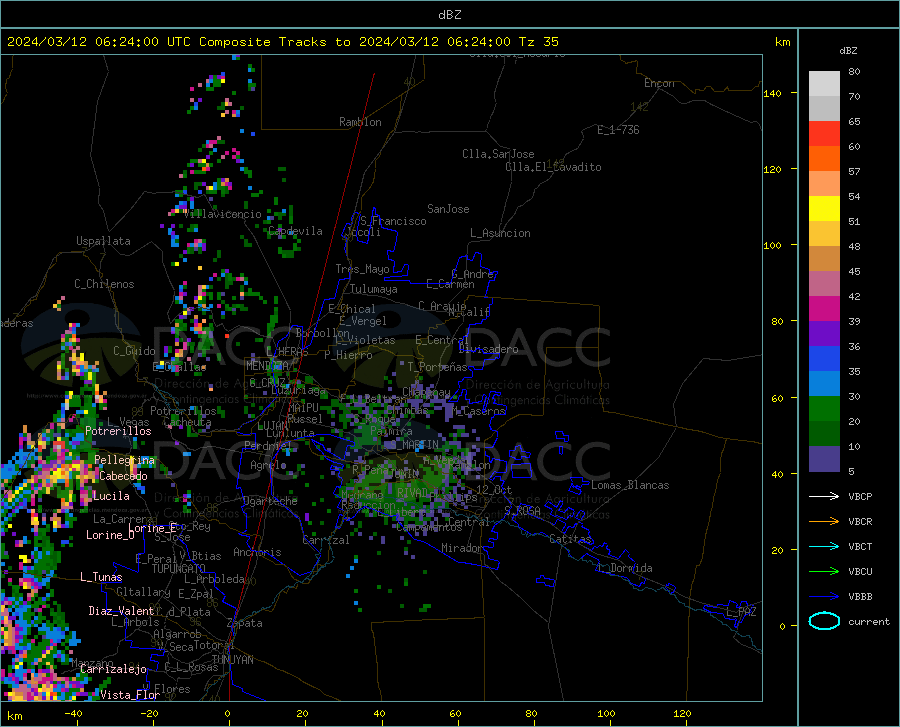The height and width of the screenshot is (727, 900).
Task: Click the 'Uspallata' map label
Action: point(103,241)
